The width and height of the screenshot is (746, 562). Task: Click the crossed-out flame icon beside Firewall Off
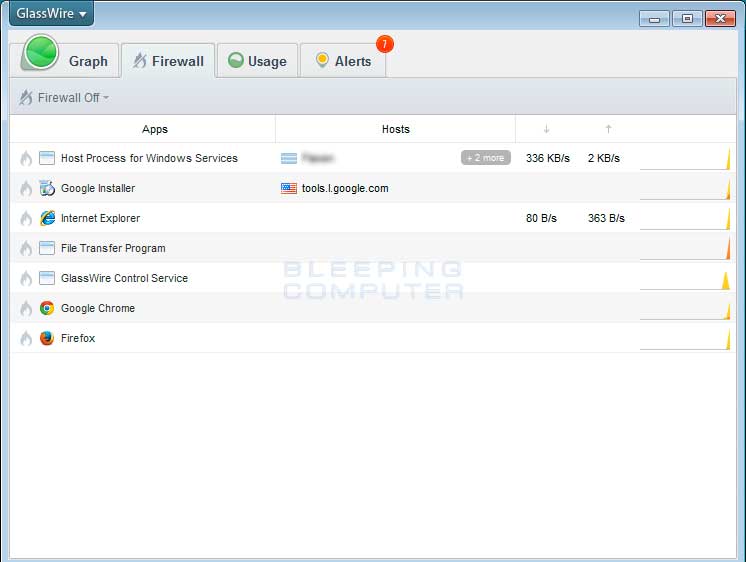(x=26, y=98)
